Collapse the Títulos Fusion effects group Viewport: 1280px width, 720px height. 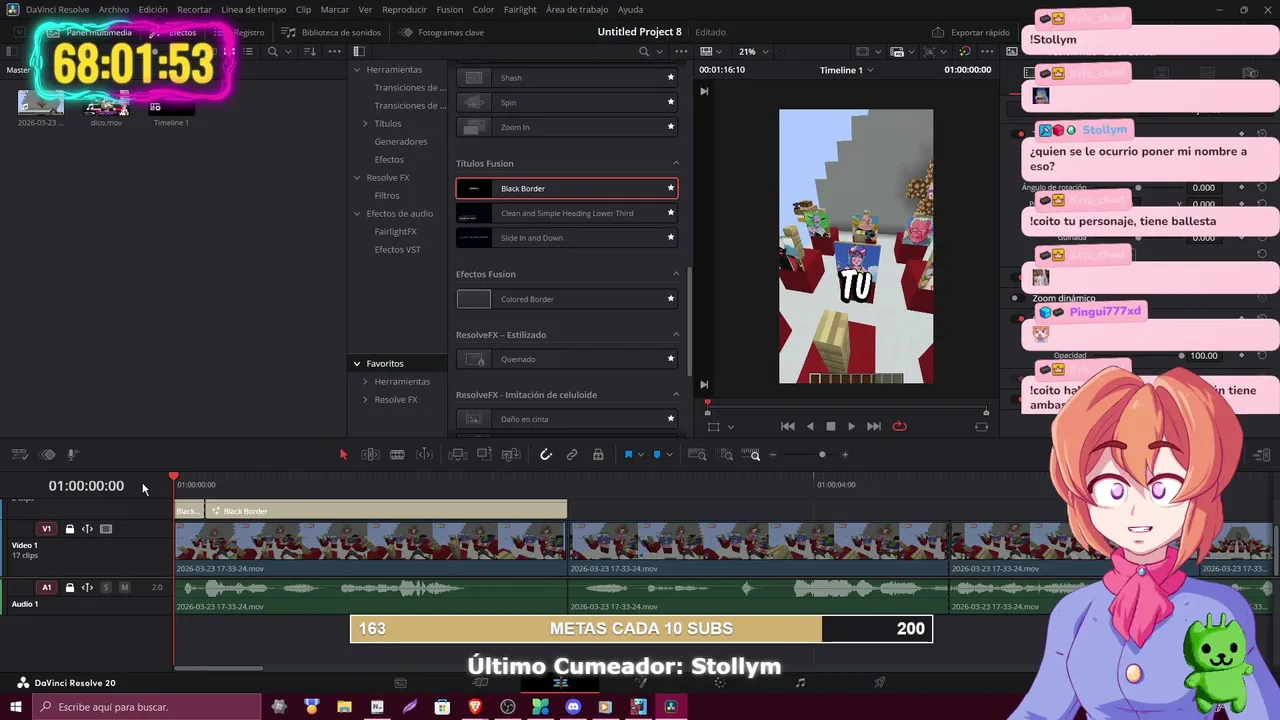675,164
